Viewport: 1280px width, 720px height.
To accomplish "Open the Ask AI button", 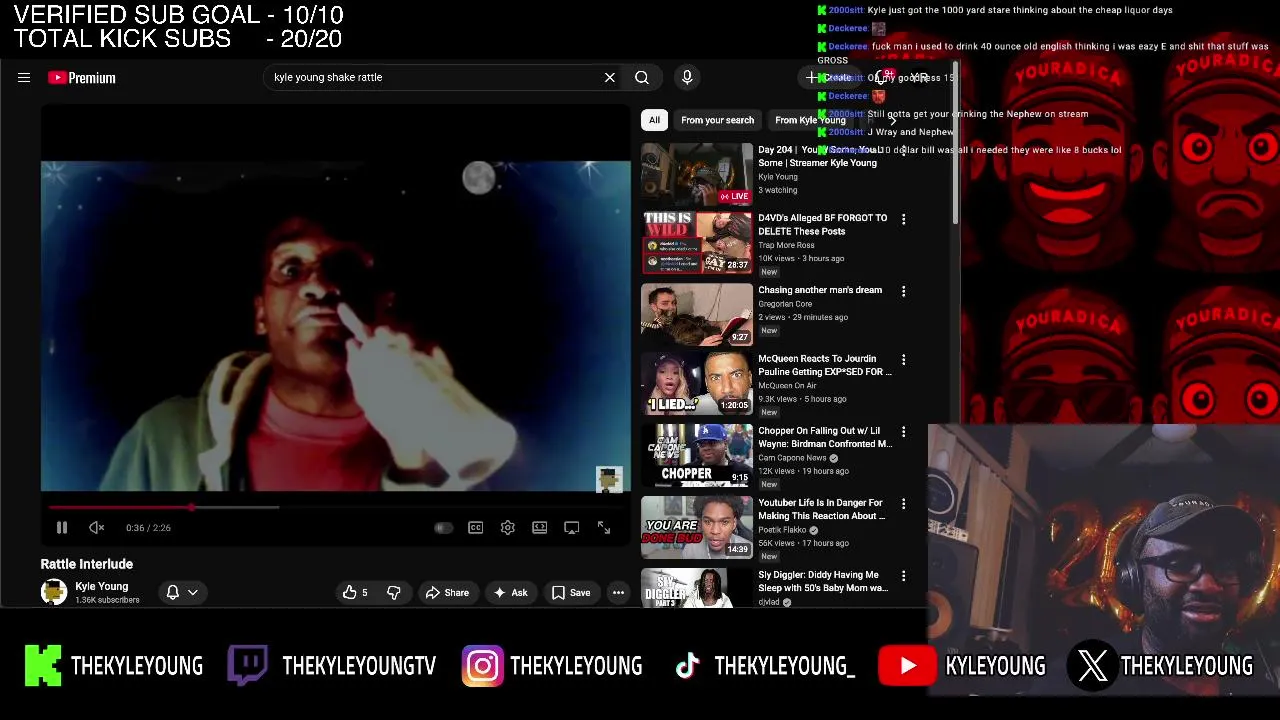I will pyautogui.click(x=510, y=593).
